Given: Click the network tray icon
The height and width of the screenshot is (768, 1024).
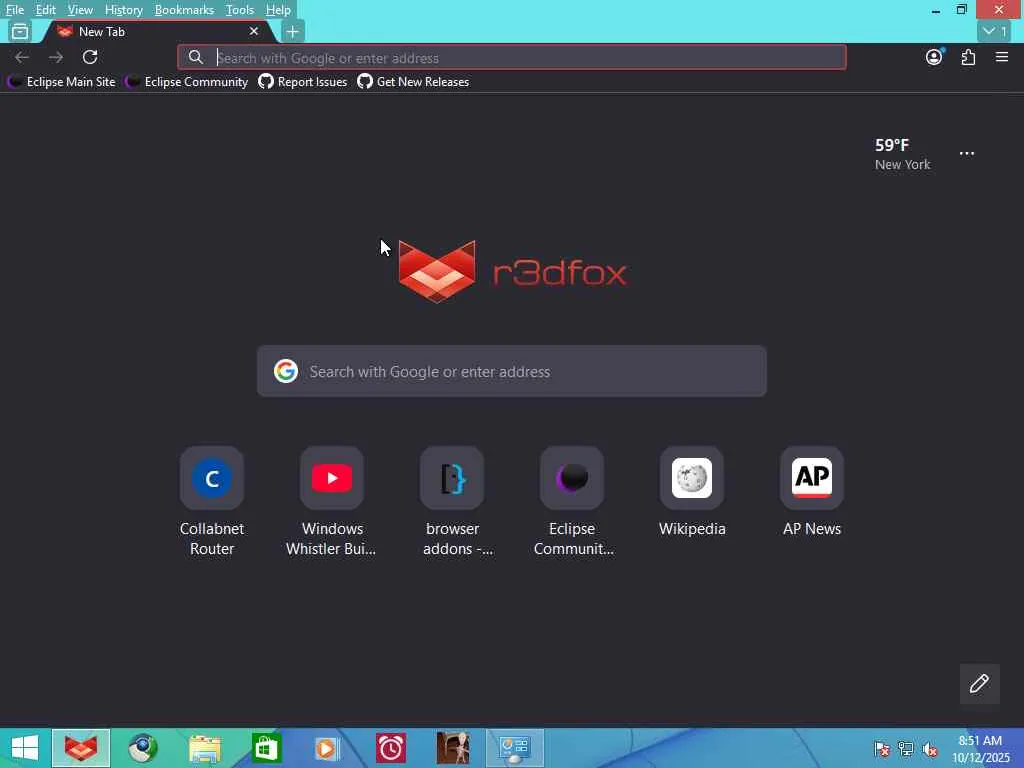Looking at the screenshot, I should [905, 749].
